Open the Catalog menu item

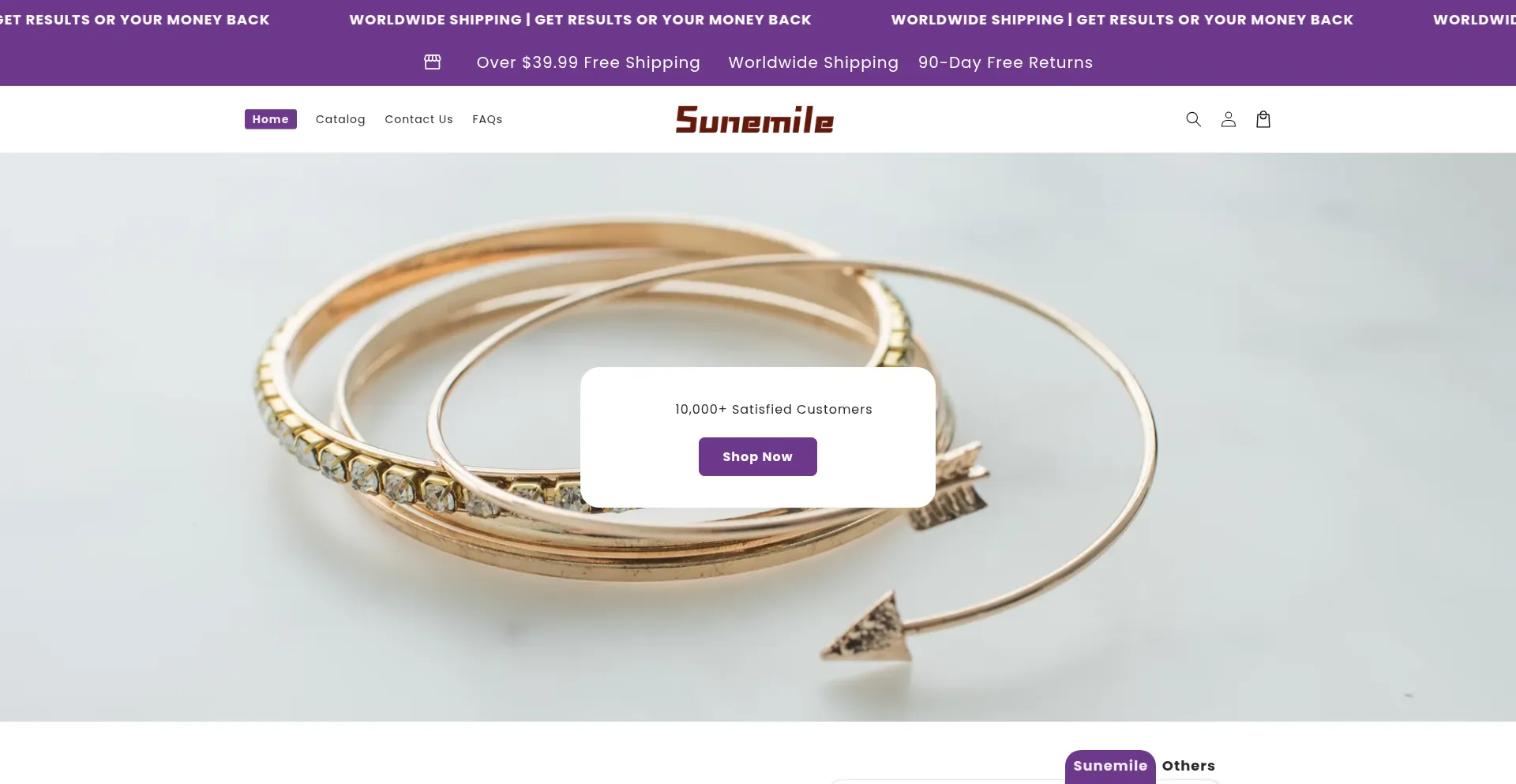click(x=340, y=119)
